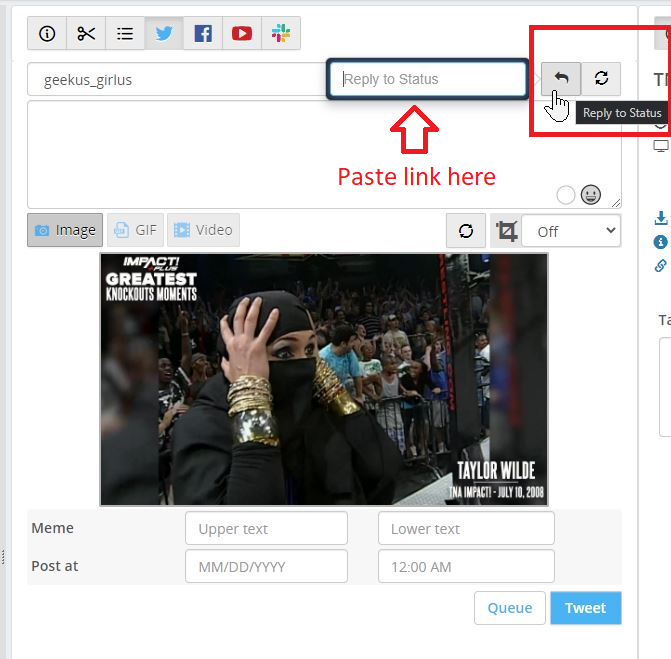Open the info tab icon
The height and width of the screenshot is (659, 671).
tap(47, 33)
